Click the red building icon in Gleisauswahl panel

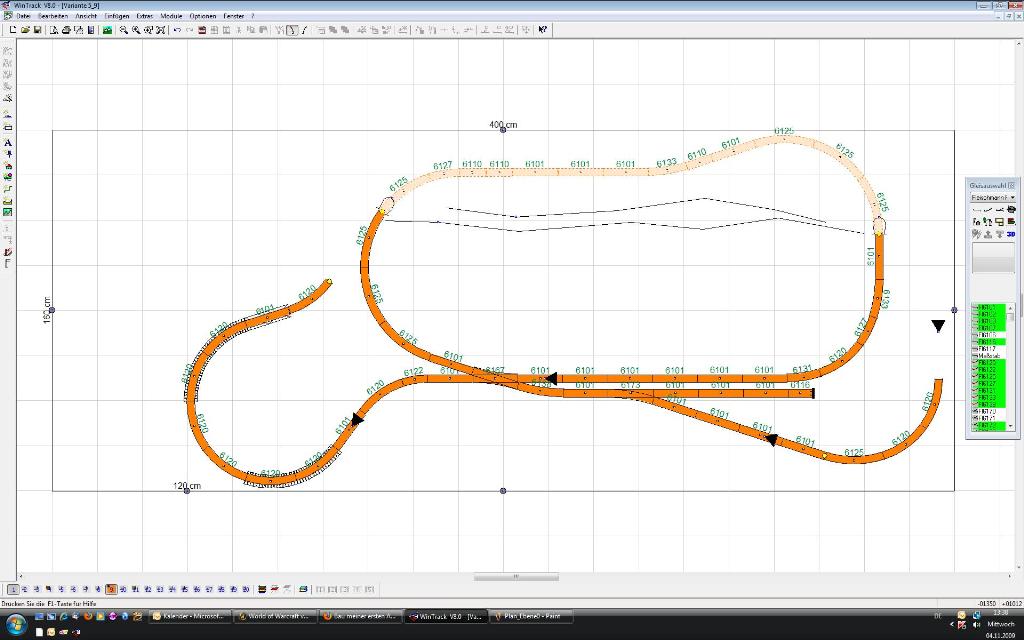1012,221
